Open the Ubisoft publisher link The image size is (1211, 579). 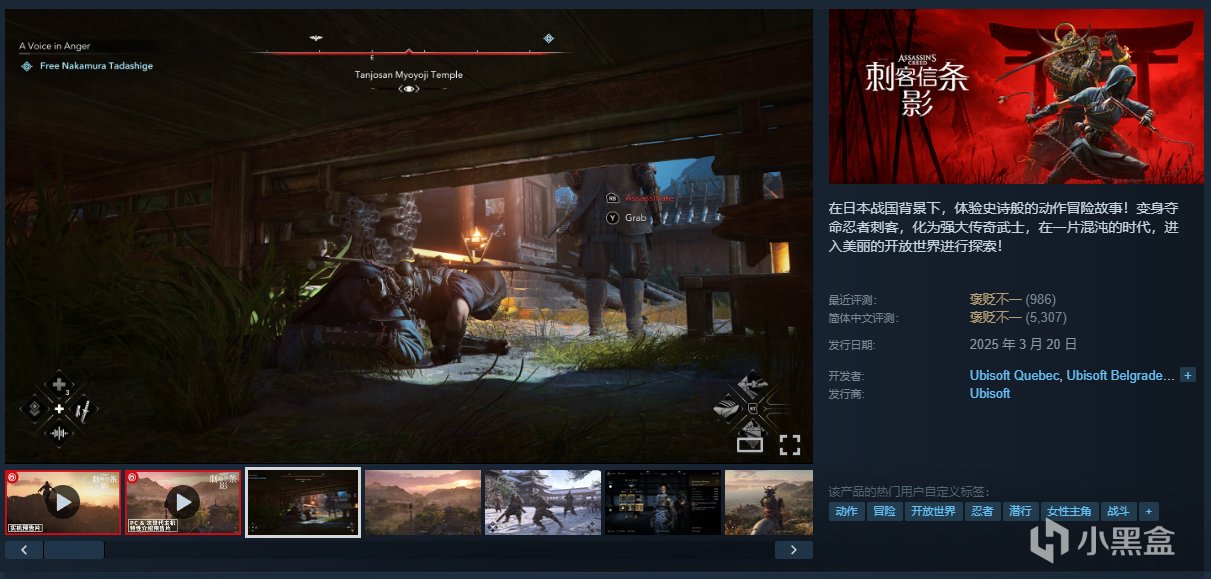[x=990, y=394]
